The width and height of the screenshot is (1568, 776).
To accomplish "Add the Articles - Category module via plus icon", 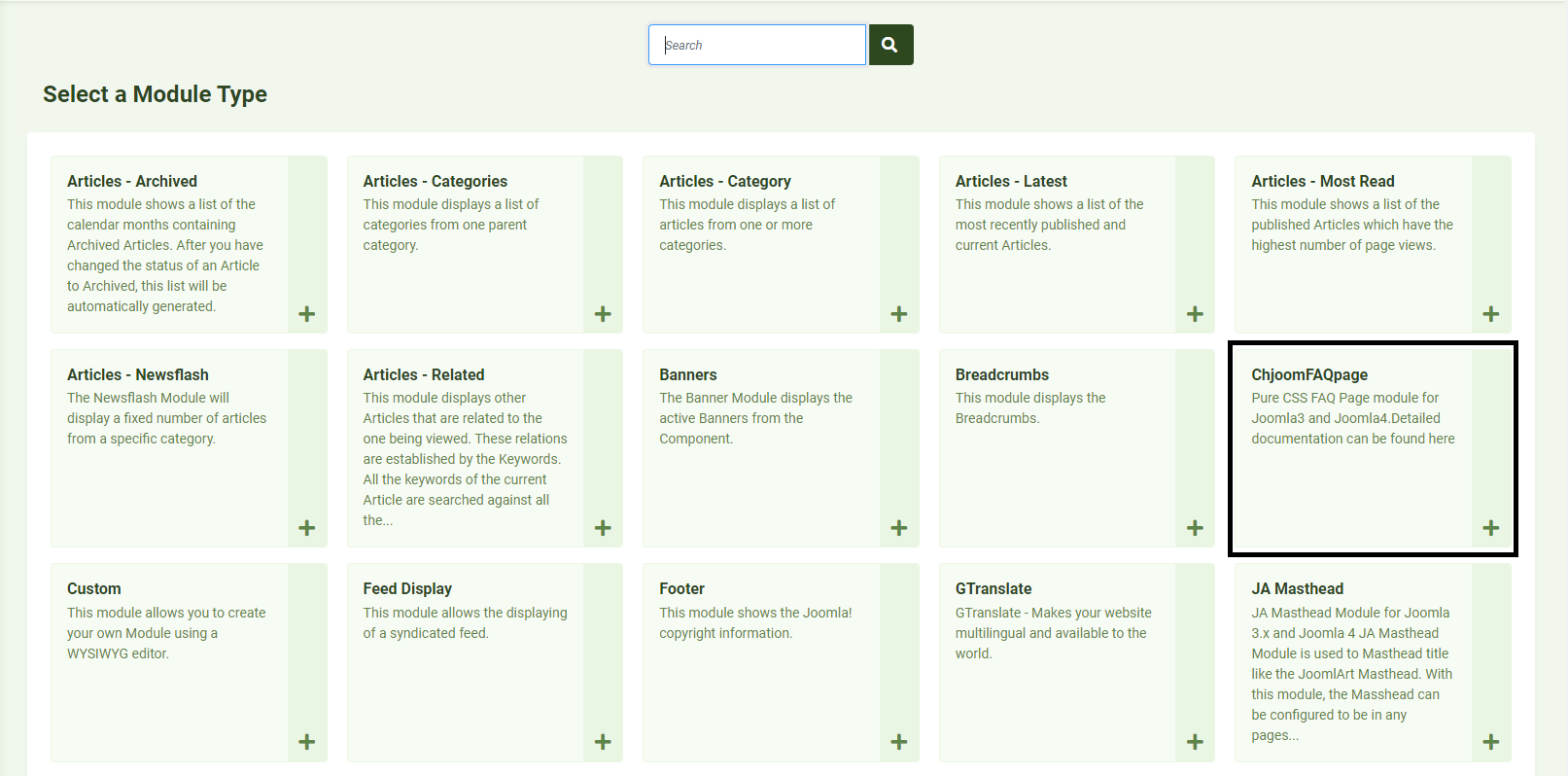I will pos(899,314).
